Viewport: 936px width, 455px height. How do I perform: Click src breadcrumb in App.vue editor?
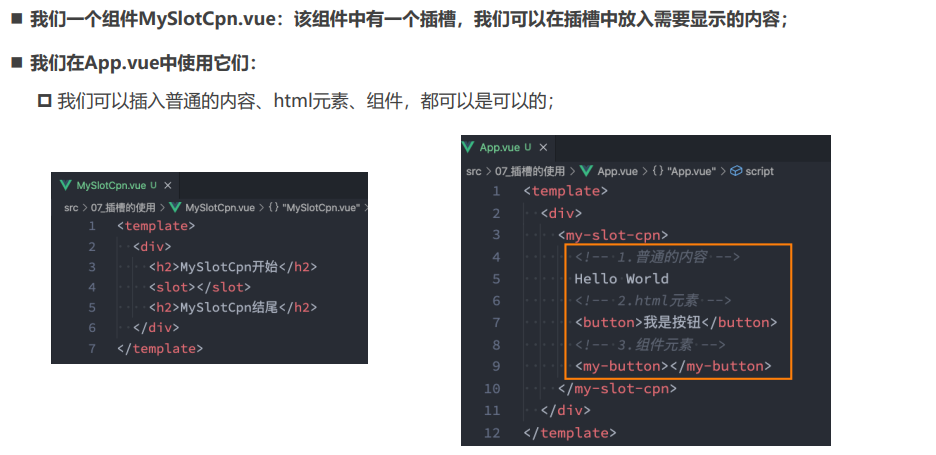pos(473,171)
